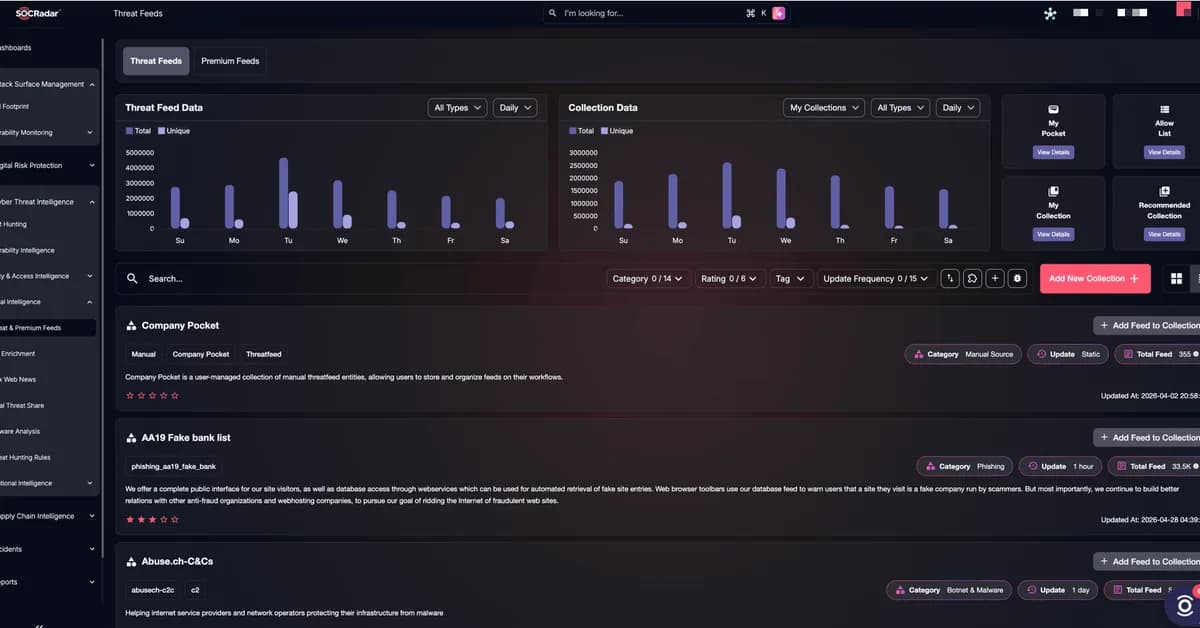The width and height of the screenshot is (1200, 628).
Task: Click the sort arrows icon button
Action: point(950,279)
